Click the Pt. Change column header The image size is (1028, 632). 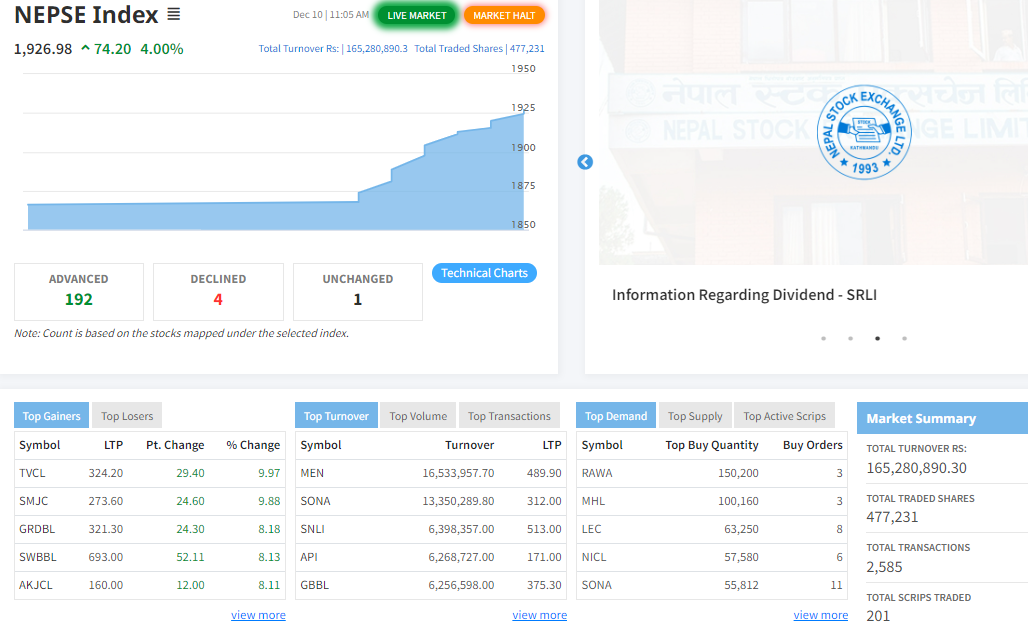click(175, 445)
